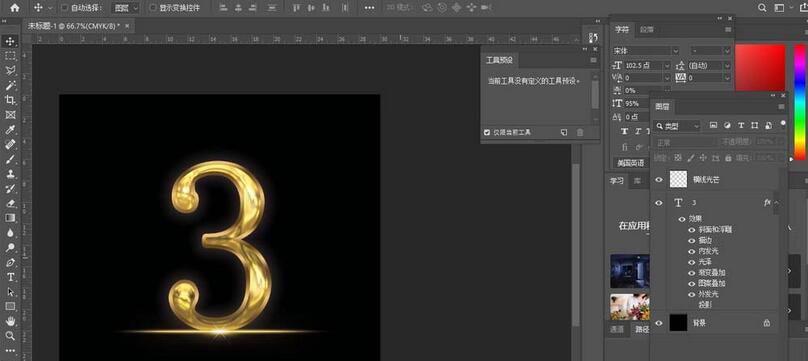Select the Zoom tool
Image resolution: width=808 pixels, height=361 pixels.
(10, 336)
